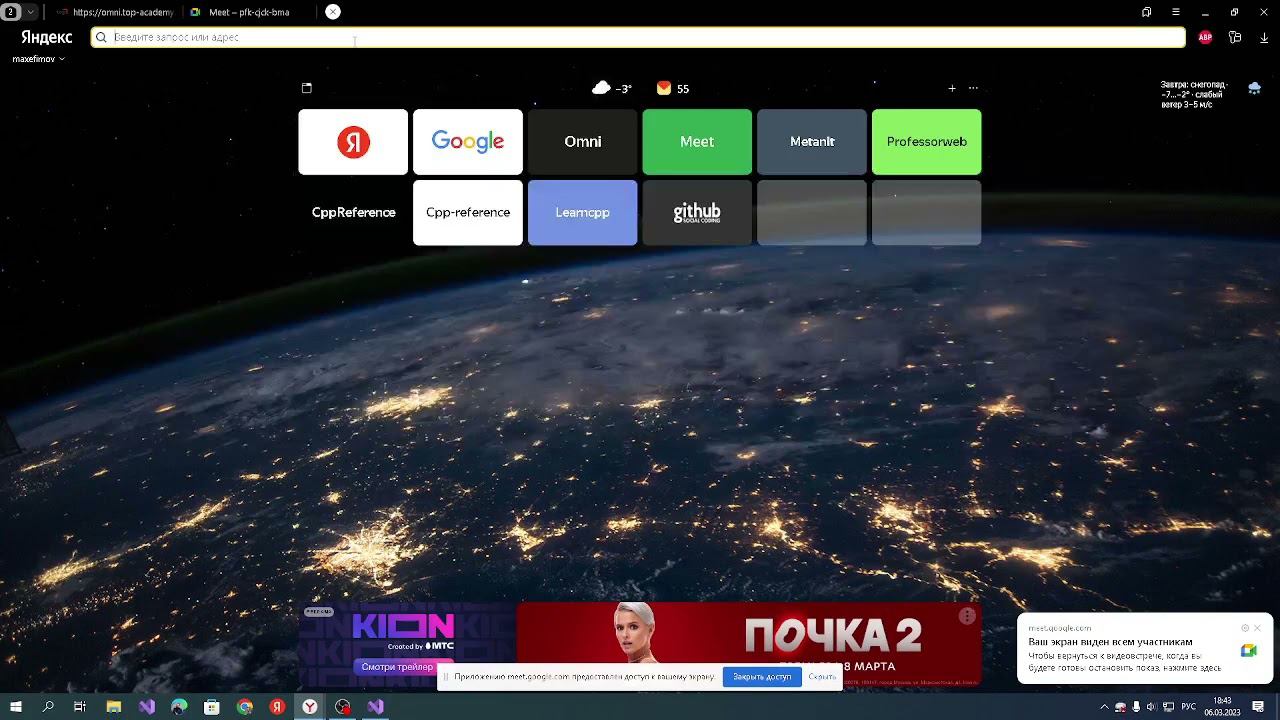Image resolution: width=1280 pixels, height=720 pixels.
Task: Open OBS Studio from taskbar
Action: (x=343, y=707)
